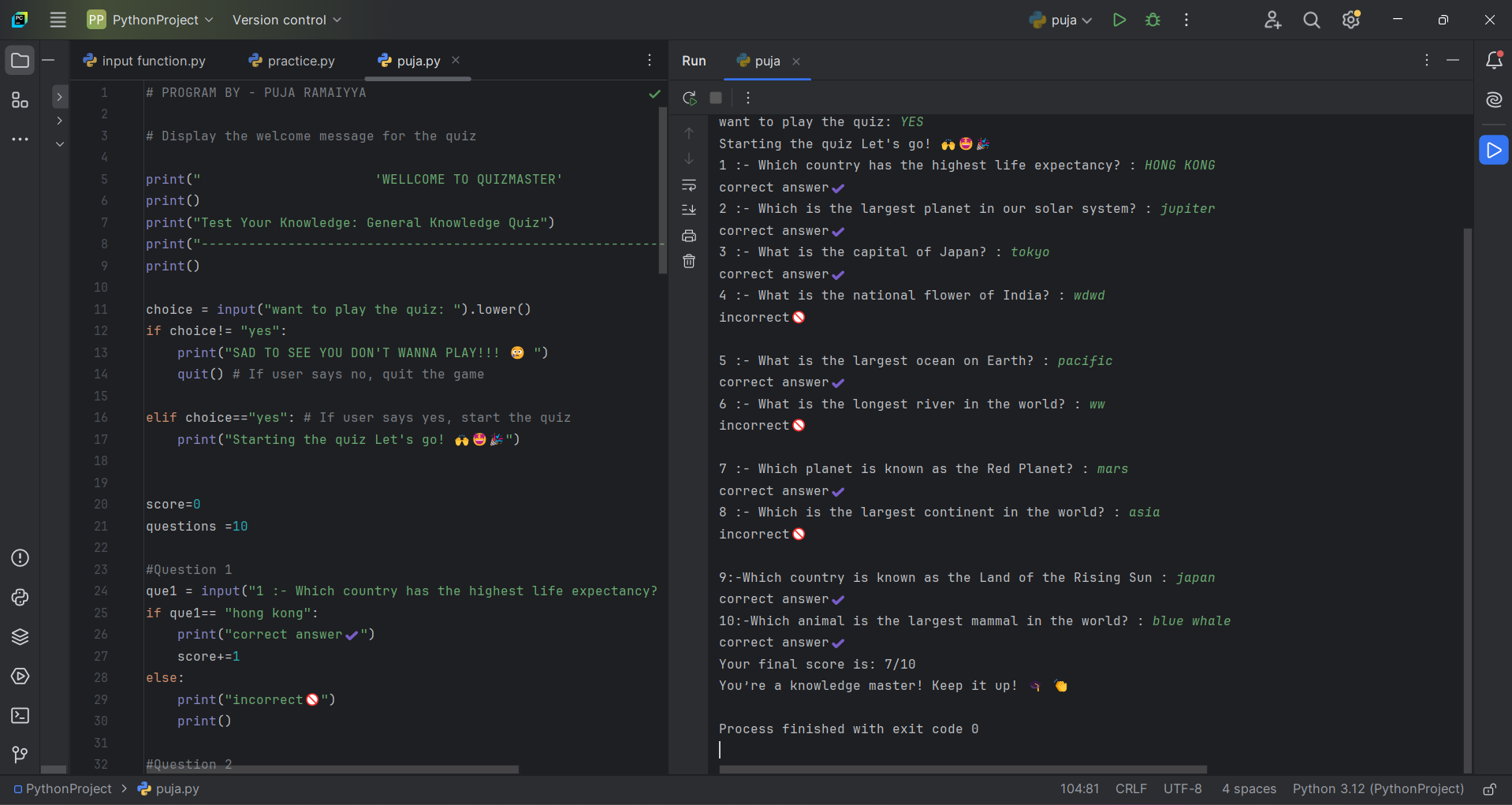Open the Problems tool window
This screenshot has height=805, width=1512.
point(20,558)
